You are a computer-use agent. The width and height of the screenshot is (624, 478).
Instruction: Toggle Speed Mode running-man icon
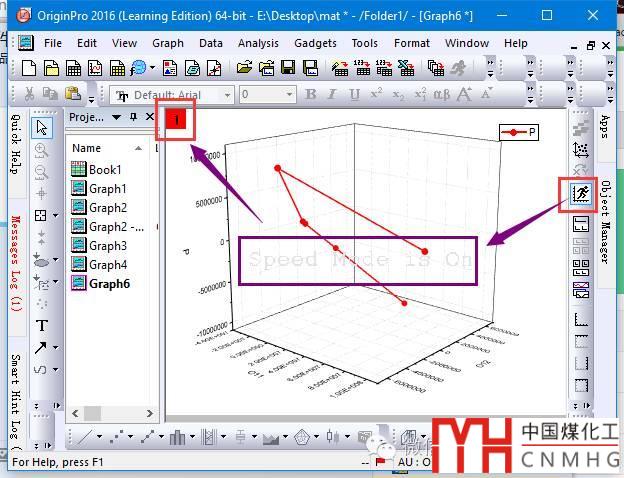580,194
